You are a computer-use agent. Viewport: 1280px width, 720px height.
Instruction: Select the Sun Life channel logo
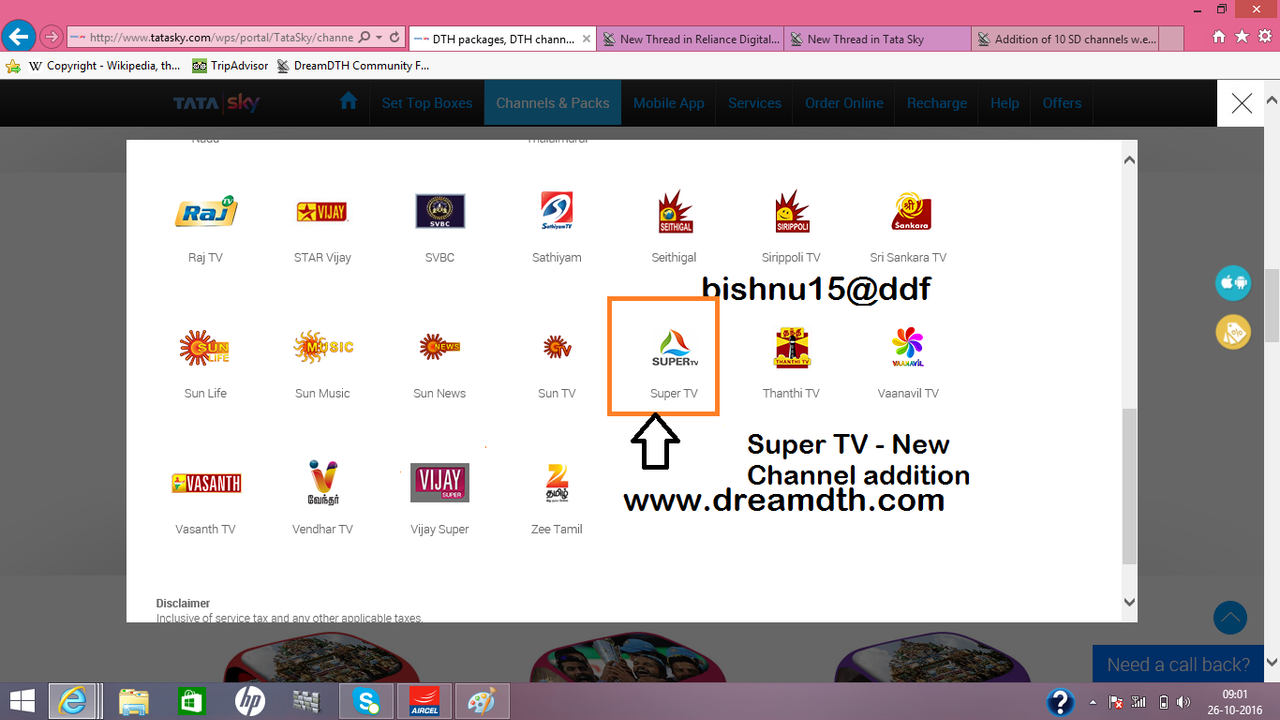click(x=205, y=348)
